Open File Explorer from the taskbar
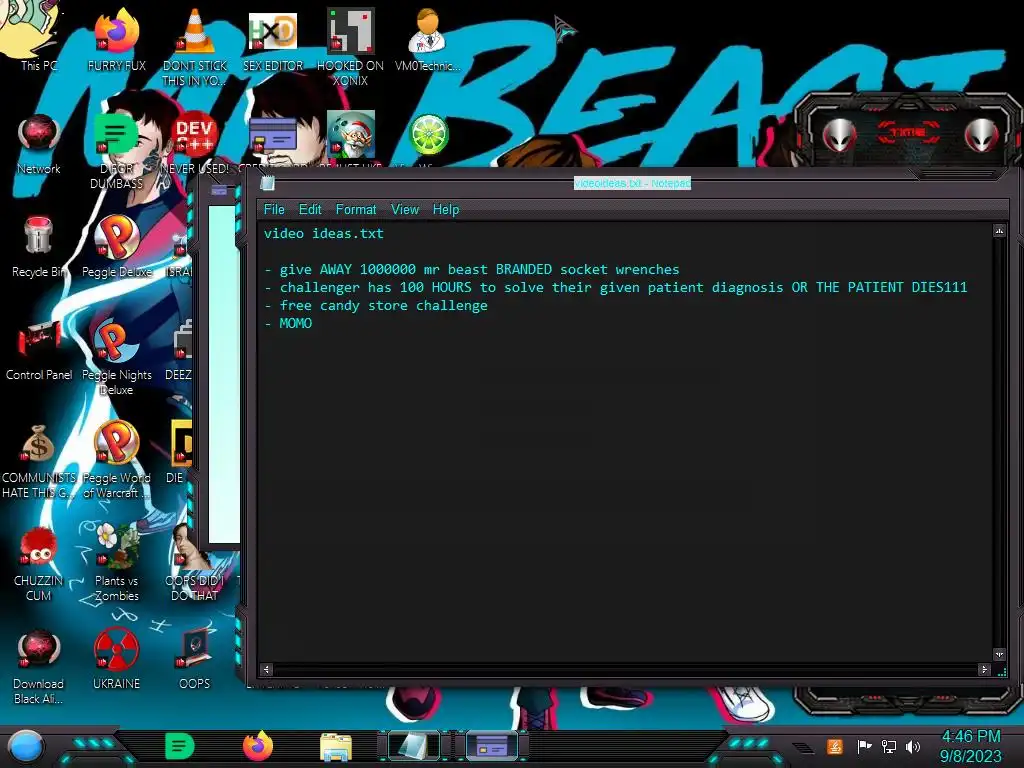The width and height of the screenshot is (1024, 768). coord(336,747)
